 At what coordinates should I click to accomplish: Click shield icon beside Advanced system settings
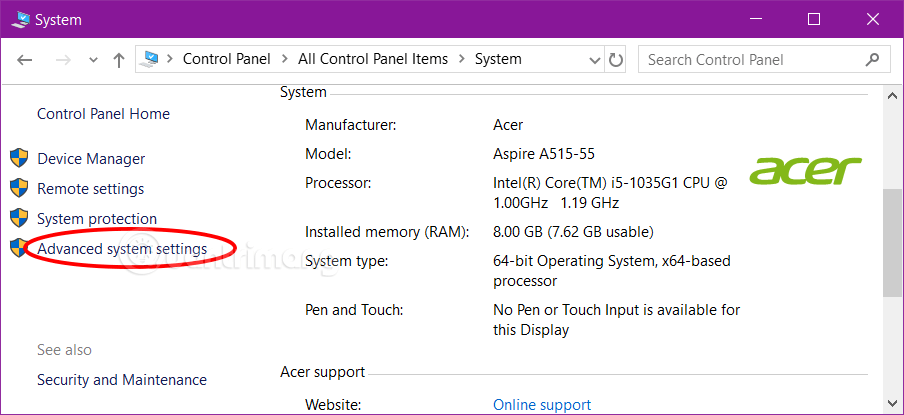pyautogui.click(x=20, y=248)
